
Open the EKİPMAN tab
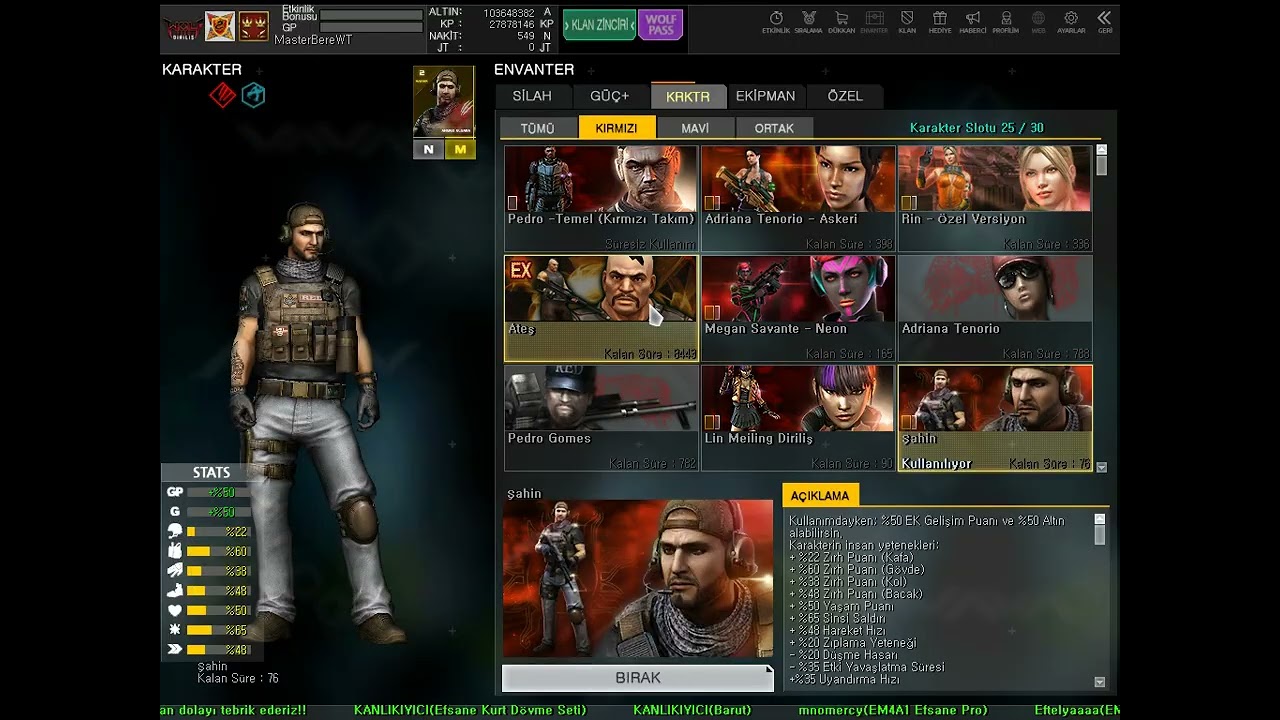766,96
